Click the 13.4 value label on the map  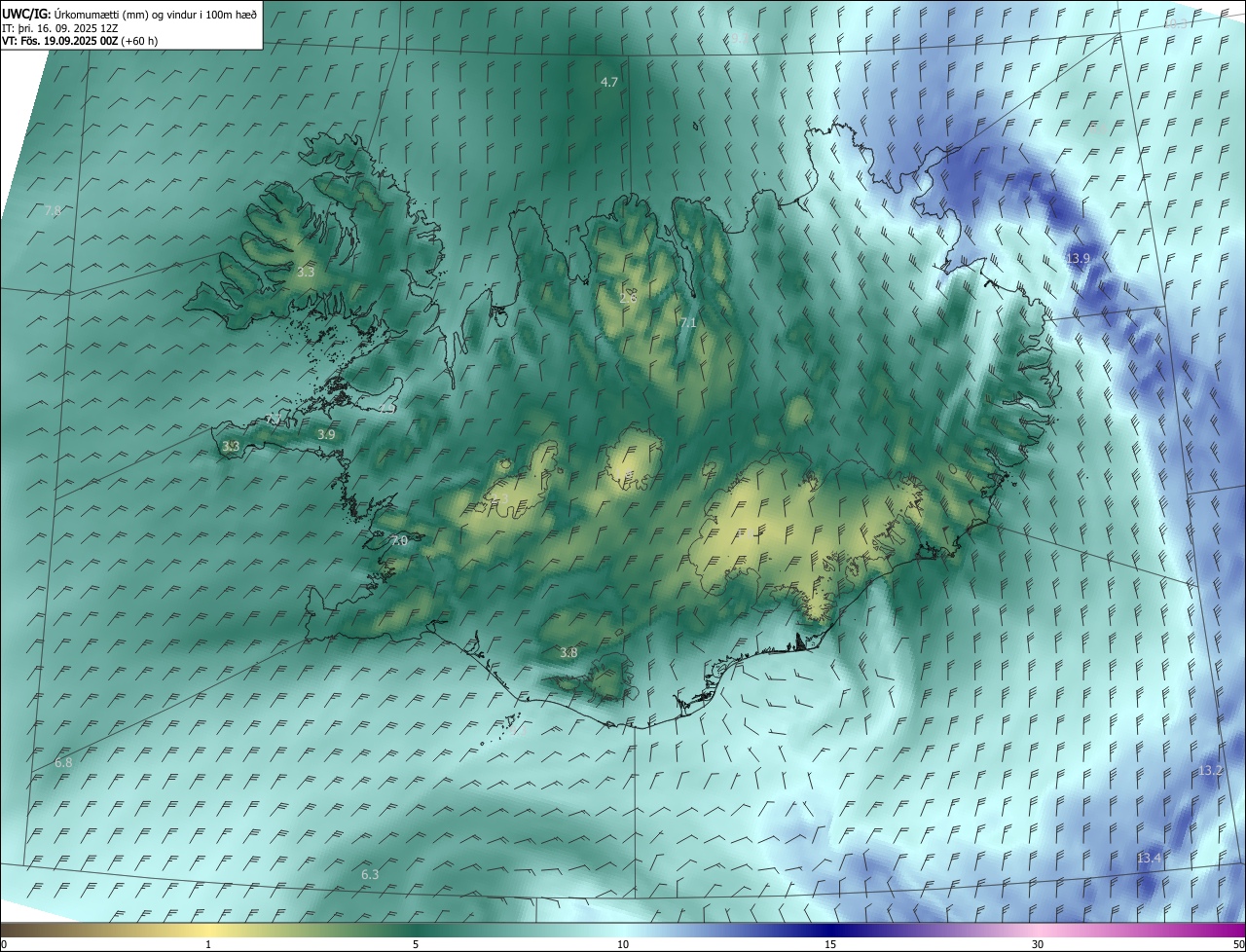coord(1150,858)
